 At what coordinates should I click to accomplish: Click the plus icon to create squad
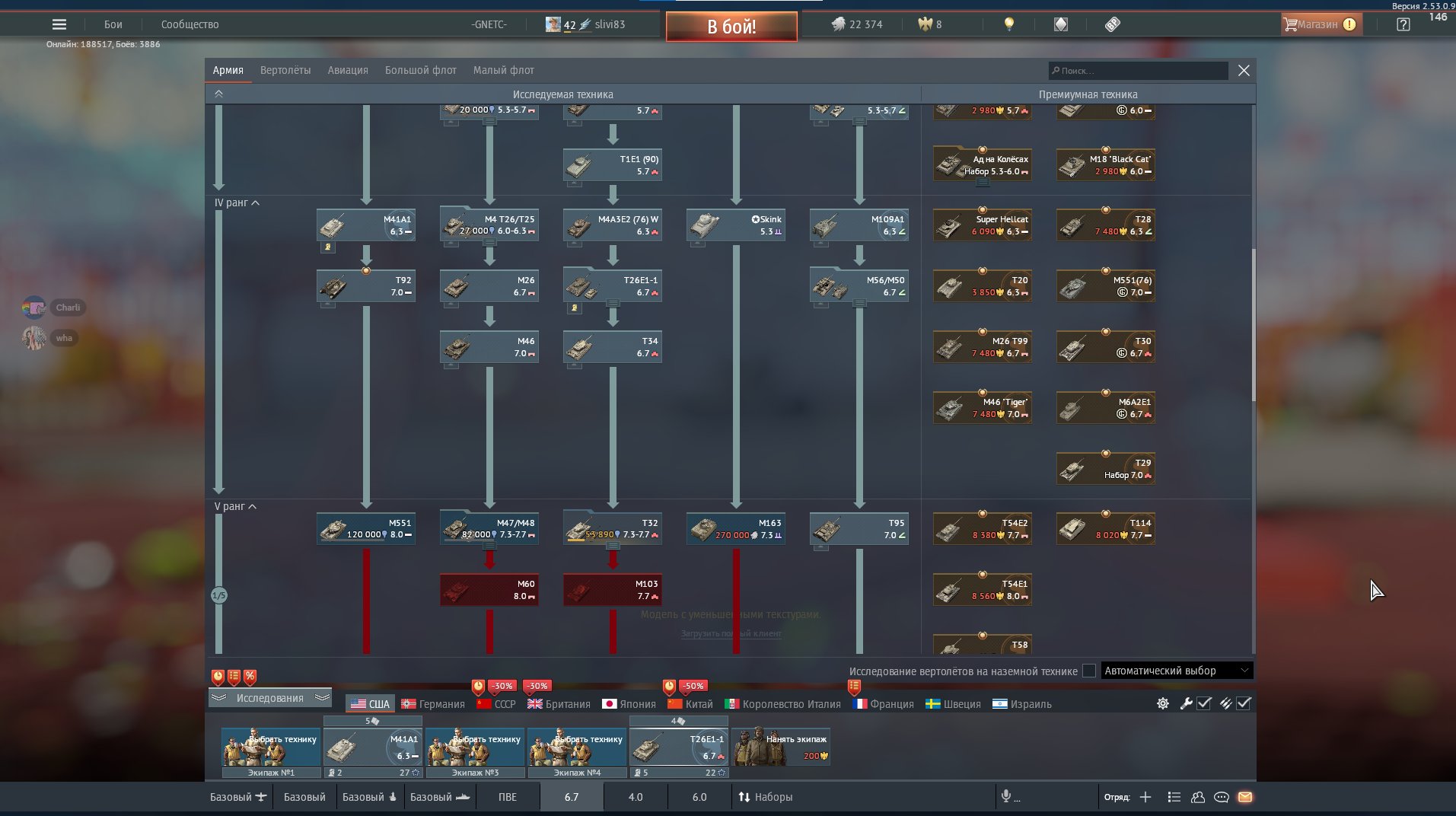coord(1145,797)
